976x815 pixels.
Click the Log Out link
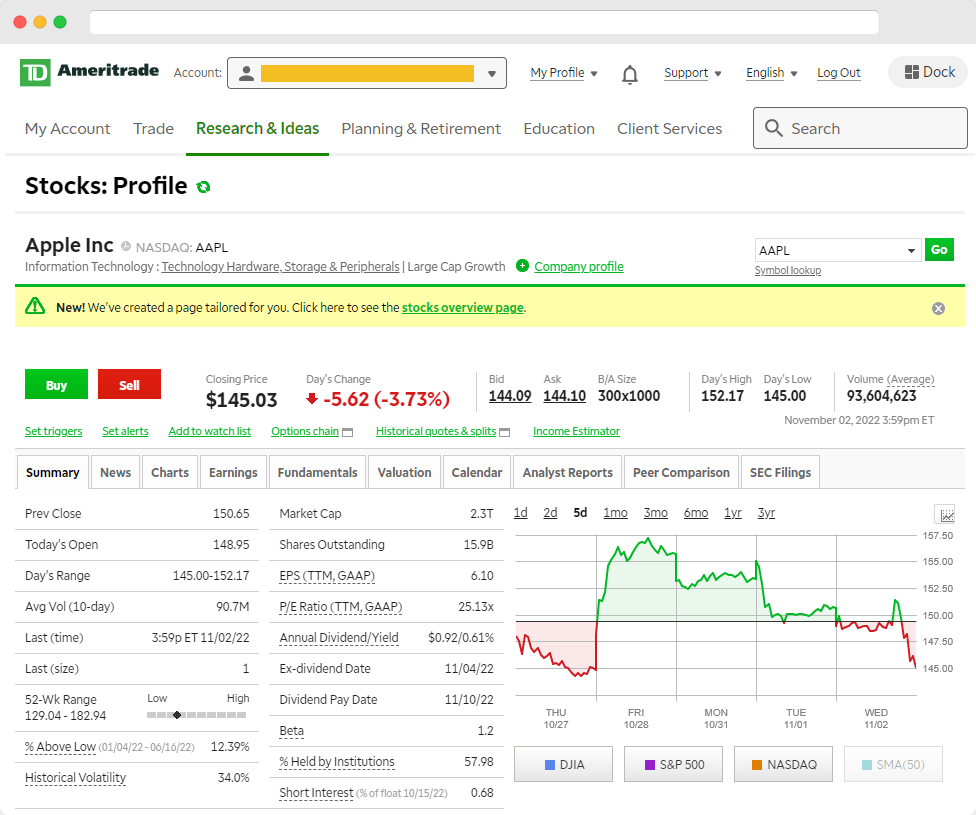838,73
